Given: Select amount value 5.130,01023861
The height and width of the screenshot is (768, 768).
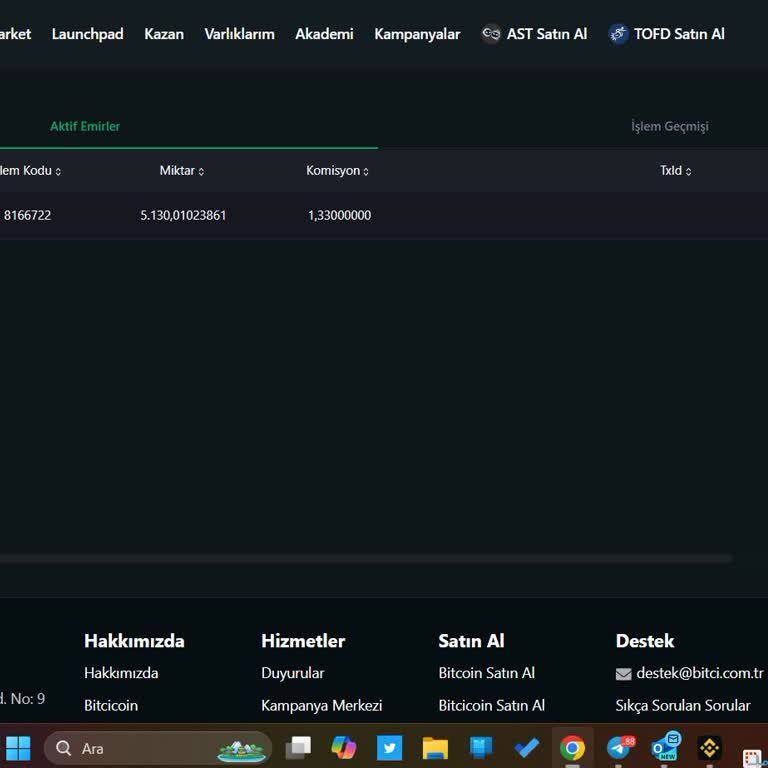Looking at the screenshot, I should pyautogui.click(x=183, y=216).
